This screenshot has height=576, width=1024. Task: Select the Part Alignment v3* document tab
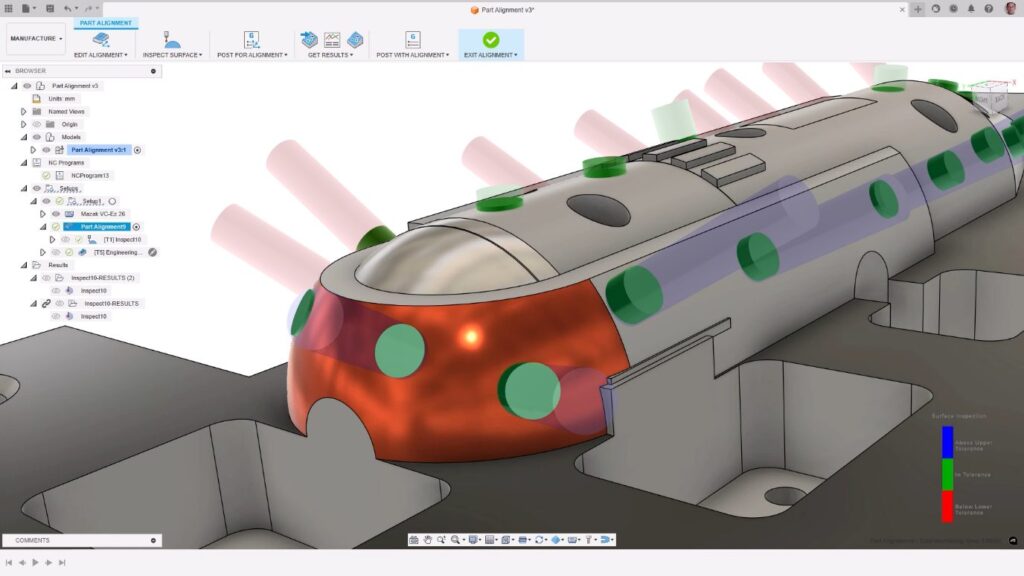(502, 10)
